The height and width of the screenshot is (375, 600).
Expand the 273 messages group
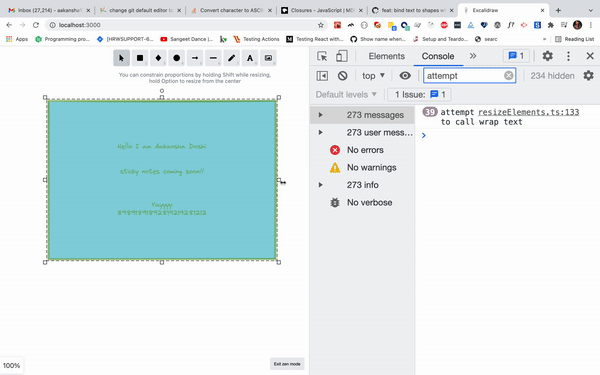coord(321,115)
